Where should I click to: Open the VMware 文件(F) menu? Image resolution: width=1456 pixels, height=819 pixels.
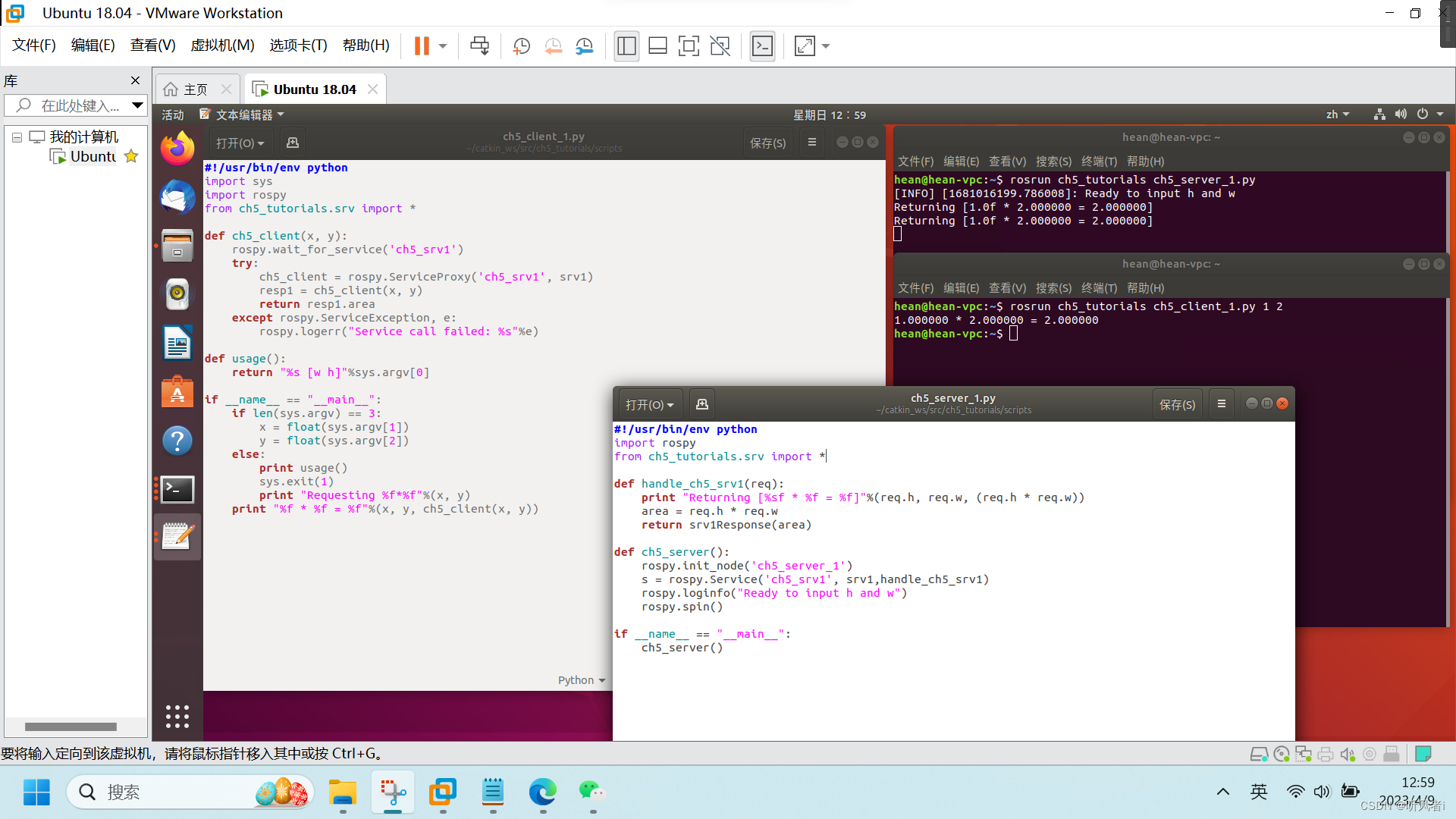34,45
